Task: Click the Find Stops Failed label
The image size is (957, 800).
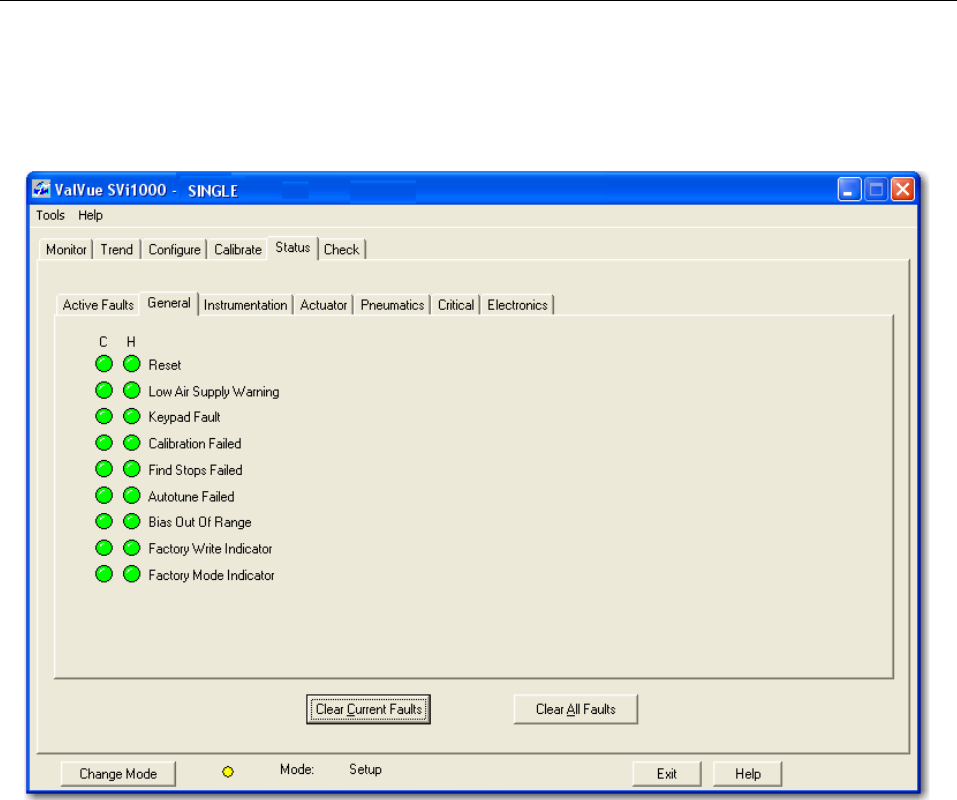Action: (195, 470)
